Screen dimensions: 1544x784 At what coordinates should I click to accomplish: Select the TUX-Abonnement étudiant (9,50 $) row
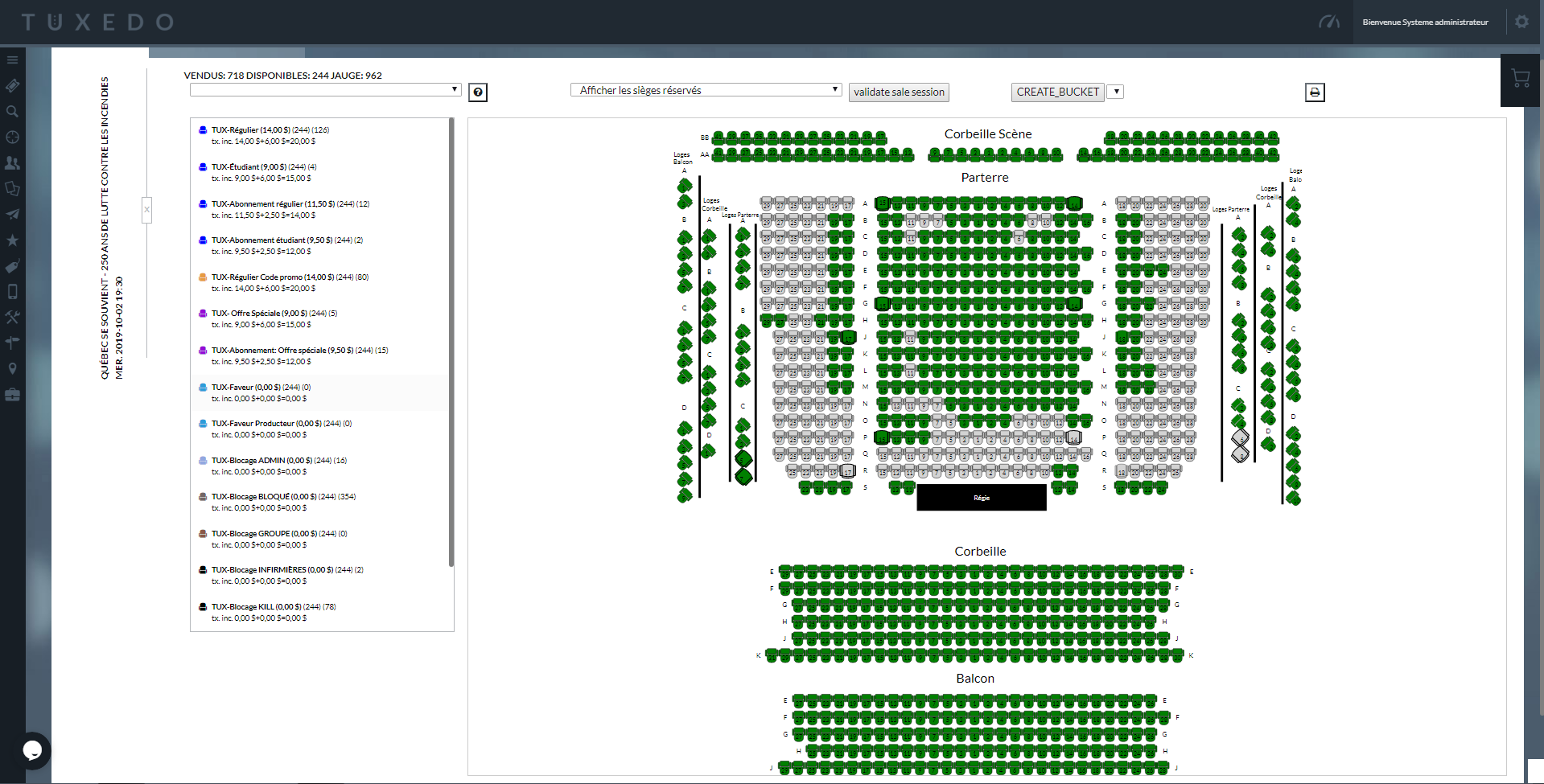pos(320,246)
